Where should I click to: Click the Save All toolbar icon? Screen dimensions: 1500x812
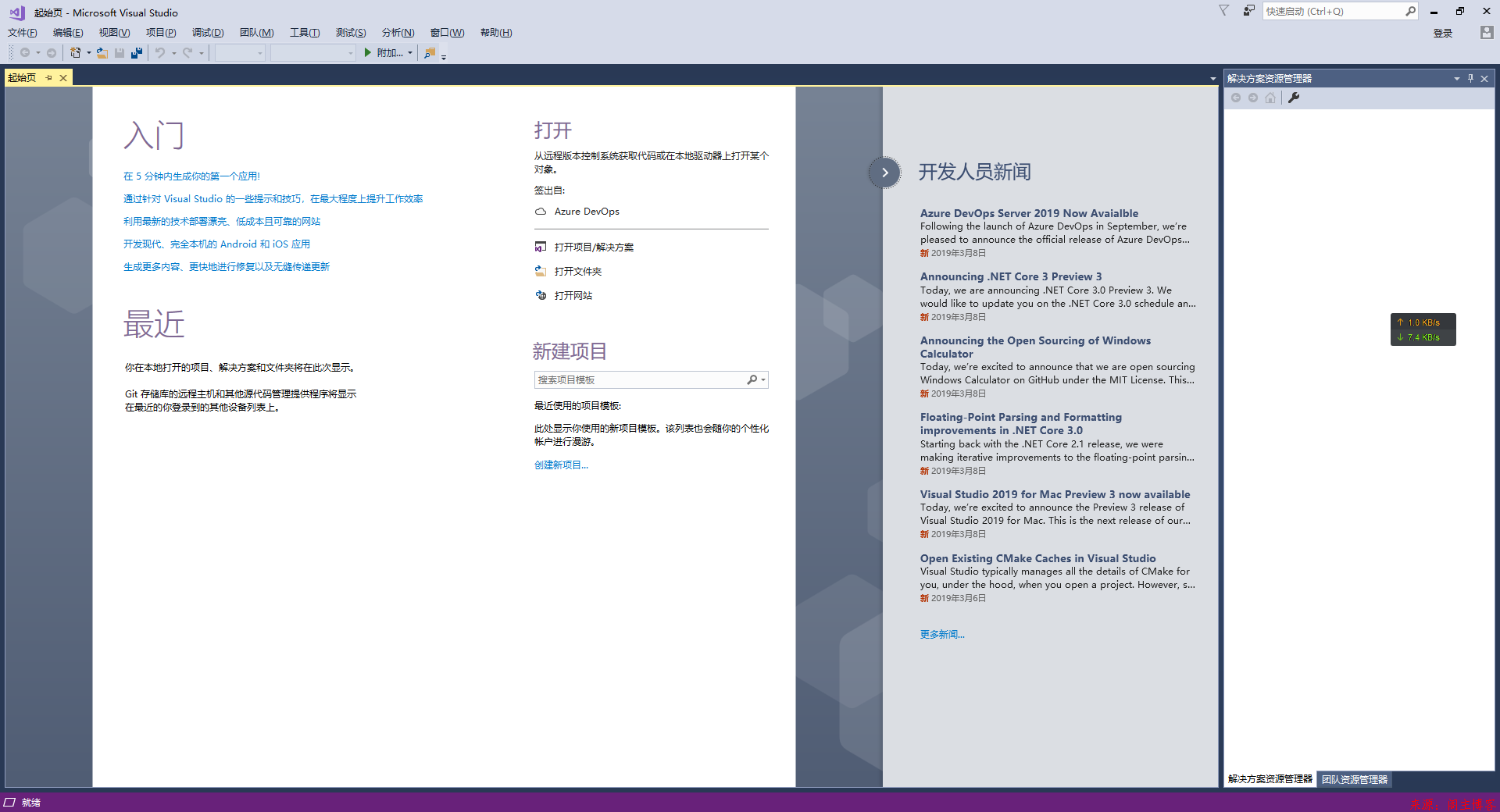pyautogui.click(x=137, y=53)
